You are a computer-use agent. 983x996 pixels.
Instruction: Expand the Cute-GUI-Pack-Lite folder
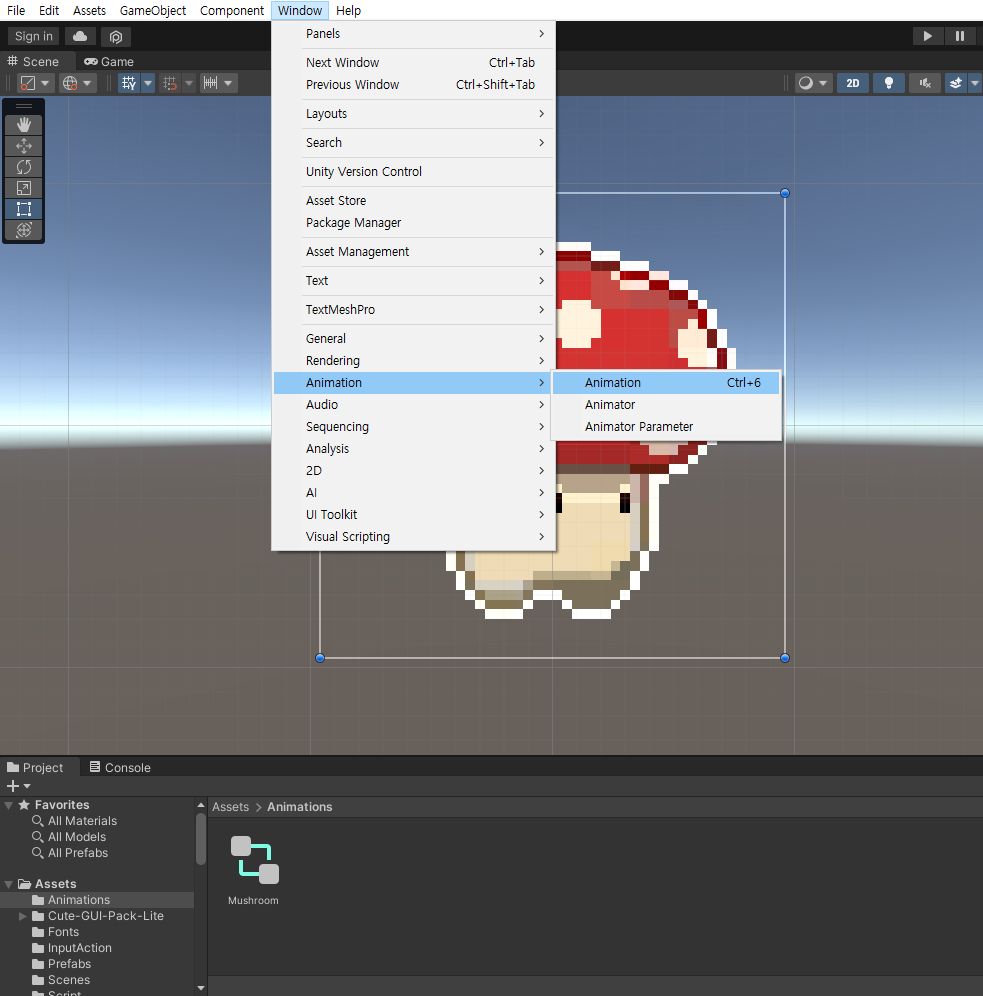[x=23, y=916]
